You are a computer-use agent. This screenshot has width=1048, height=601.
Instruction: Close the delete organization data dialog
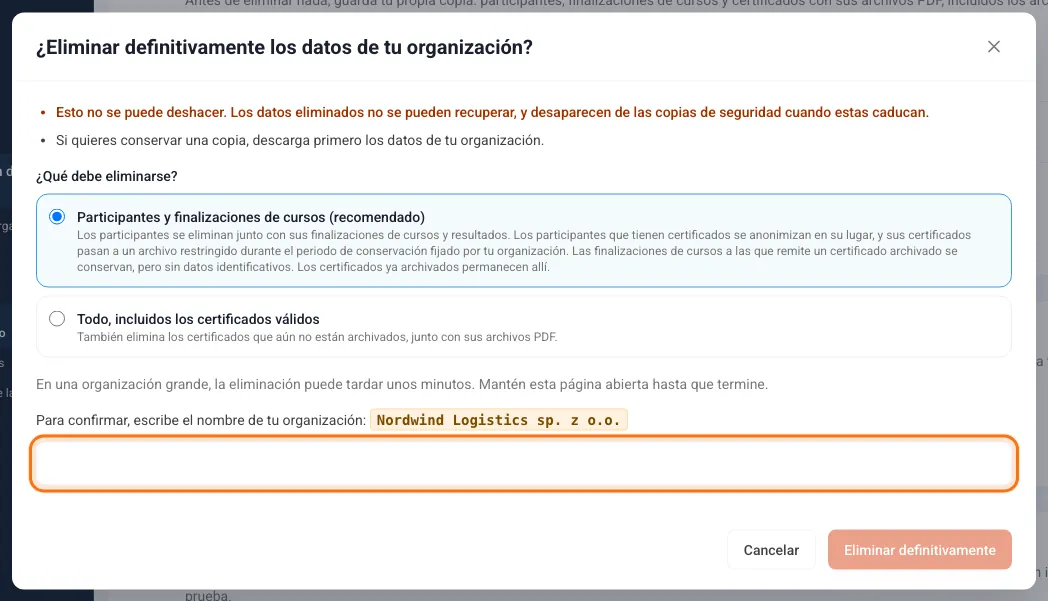coord(994,47)
